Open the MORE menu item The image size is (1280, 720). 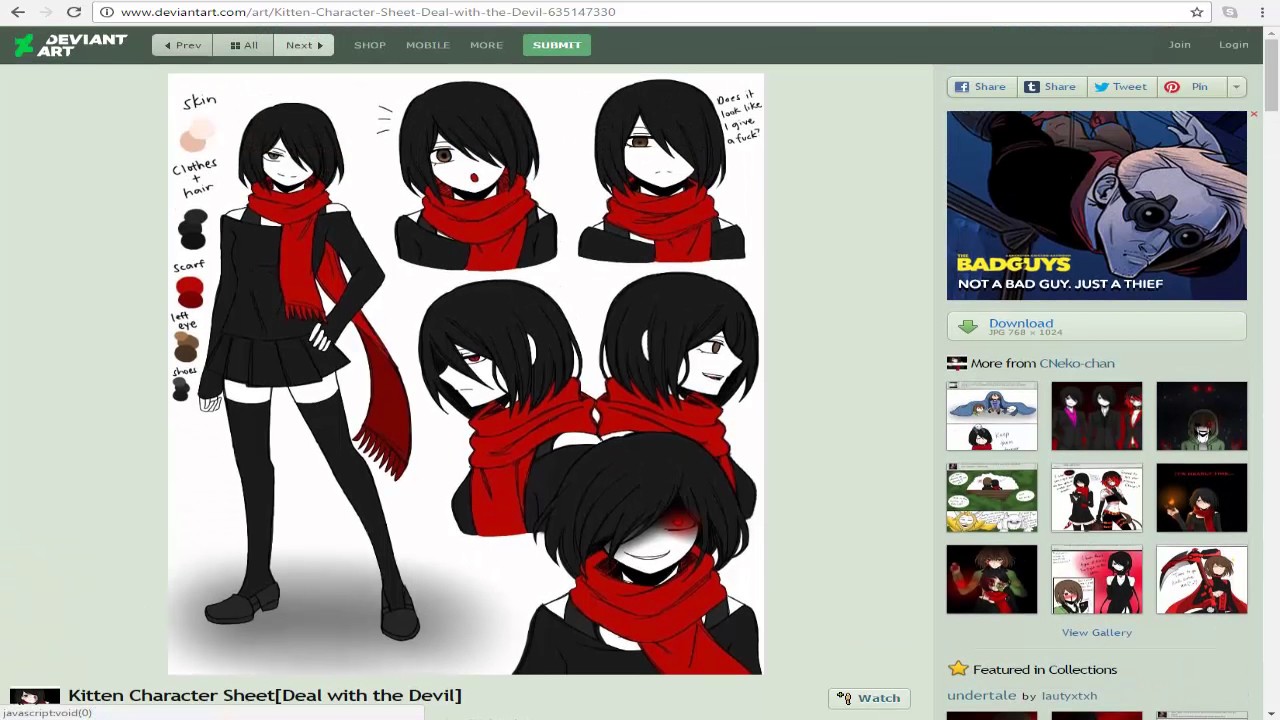point(487,45)
